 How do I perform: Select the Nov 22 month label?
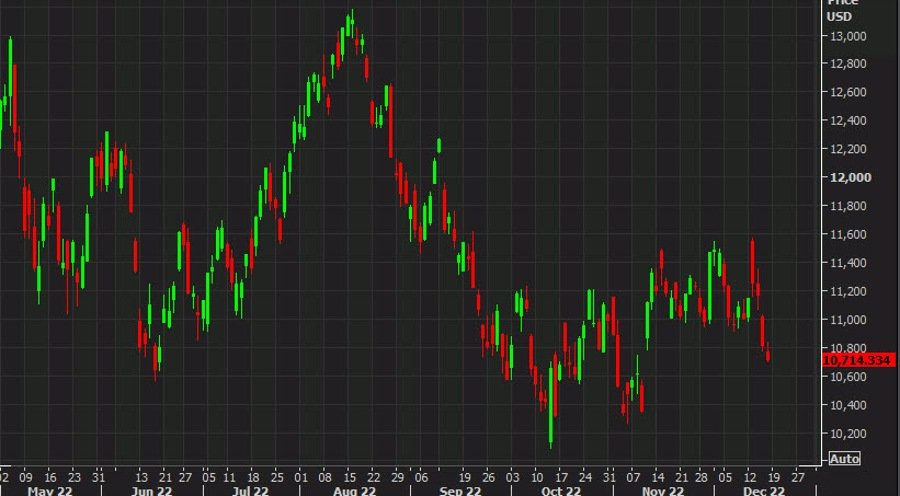(662, 491)
